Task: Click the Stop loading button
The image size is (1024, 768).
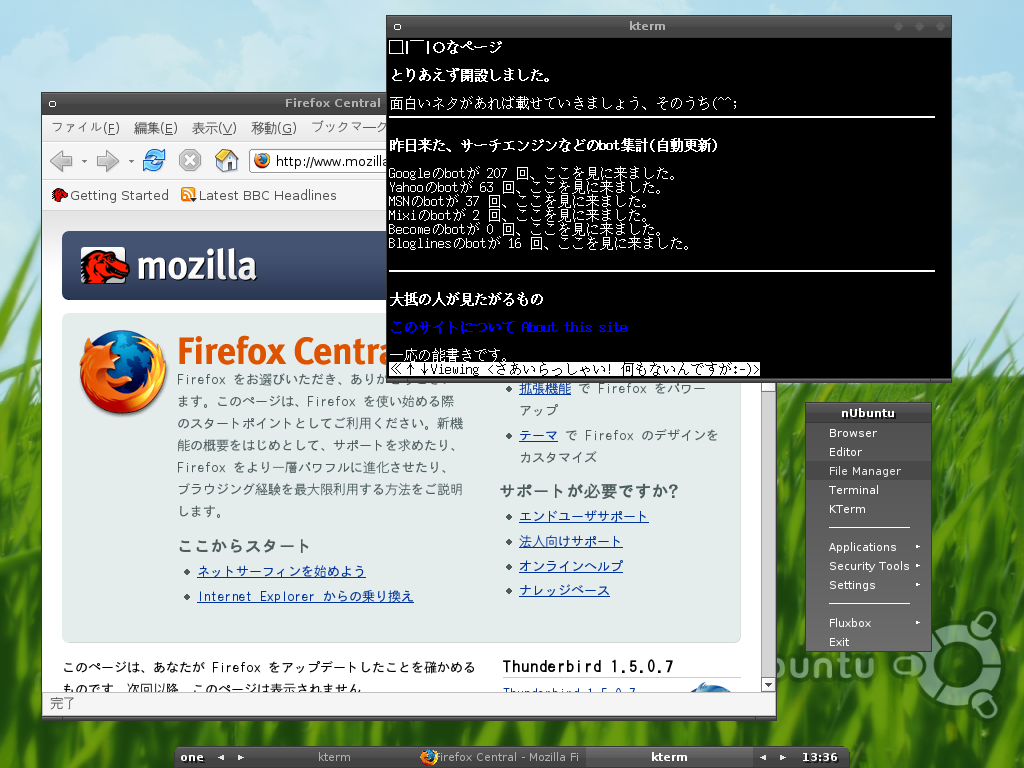Action: click(190, 160)
